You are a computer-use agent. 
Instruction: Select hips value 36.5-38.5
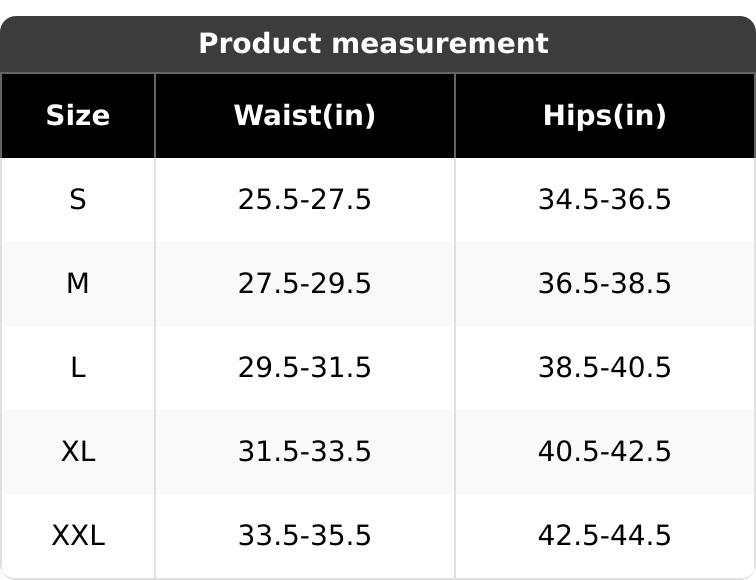pos(604,284)
